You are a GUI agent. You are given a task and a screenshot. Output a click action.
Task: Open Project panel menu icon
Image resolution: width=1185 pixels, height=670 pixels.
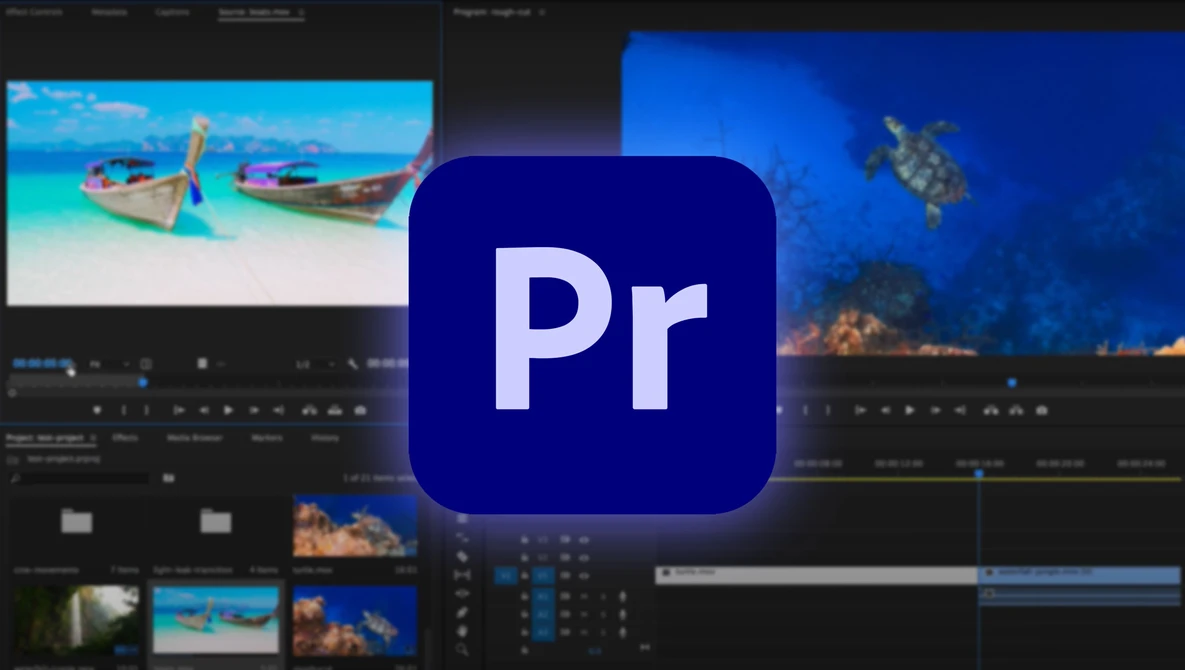[93, 437]
